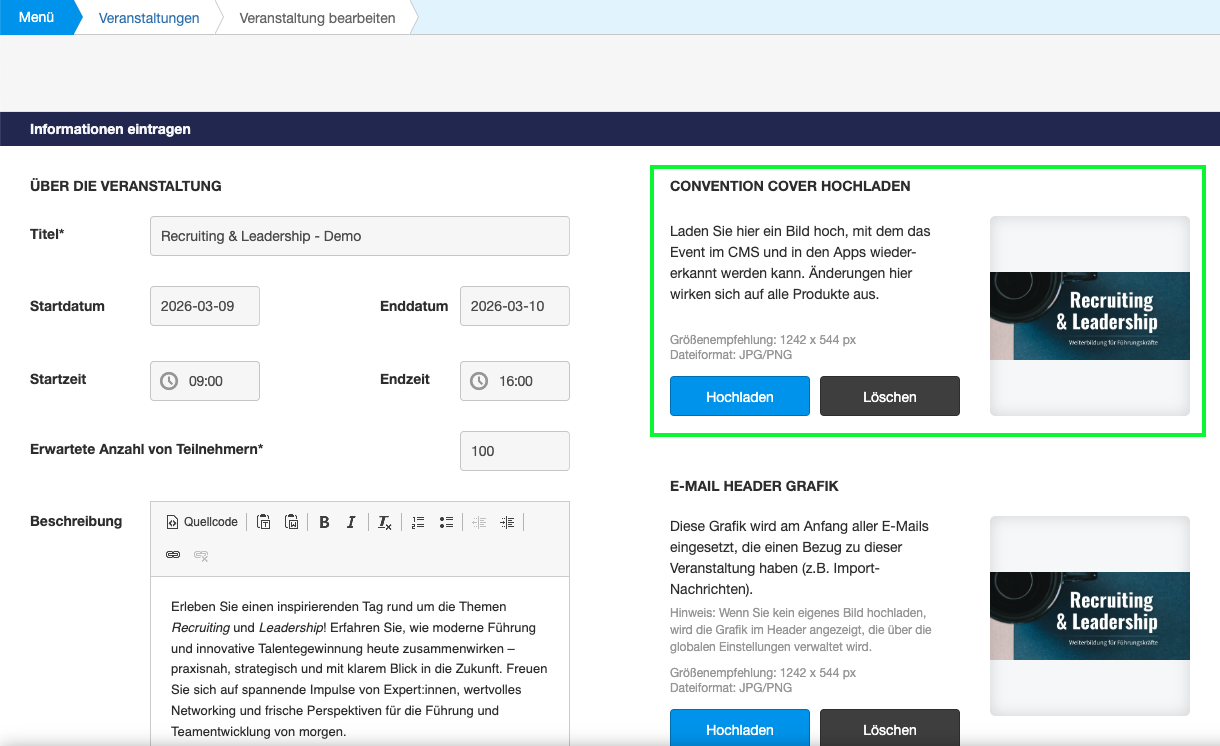Click the expected participants number field

(x=515, y=451)
